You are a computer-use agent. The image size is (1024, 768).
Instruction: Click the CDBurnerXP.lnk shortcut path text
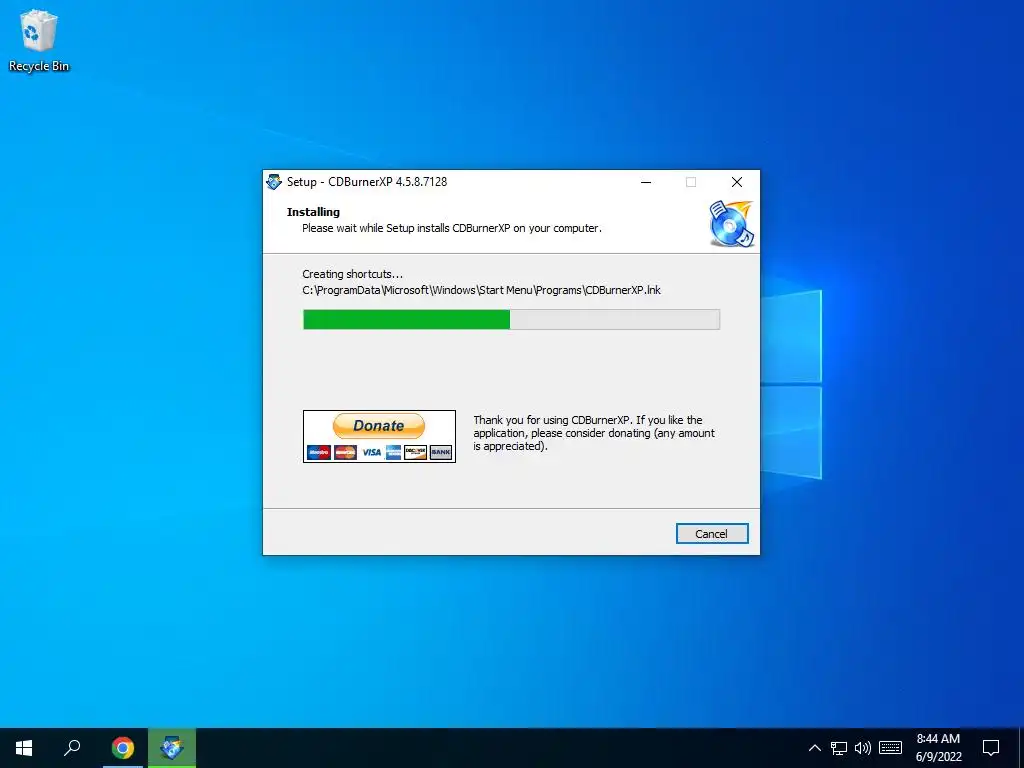[481, 290]
